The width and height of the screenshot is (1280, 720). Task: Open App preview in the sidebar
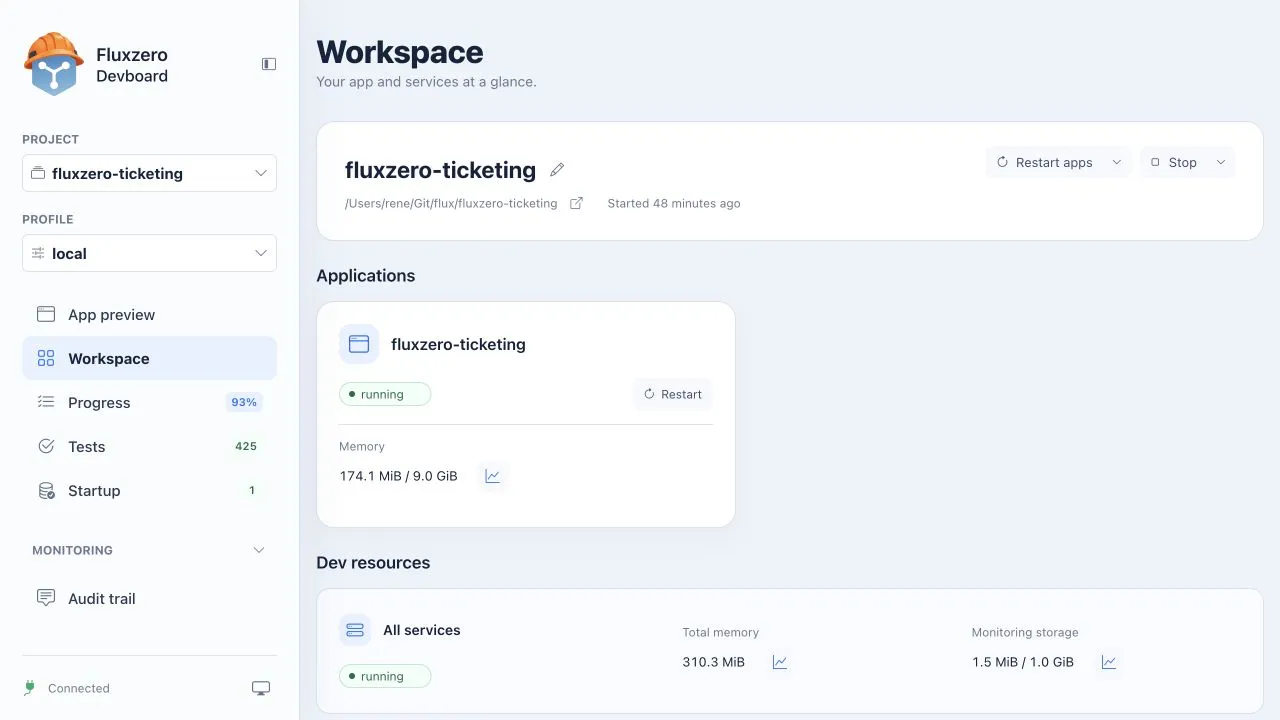[x=149, y=314]
